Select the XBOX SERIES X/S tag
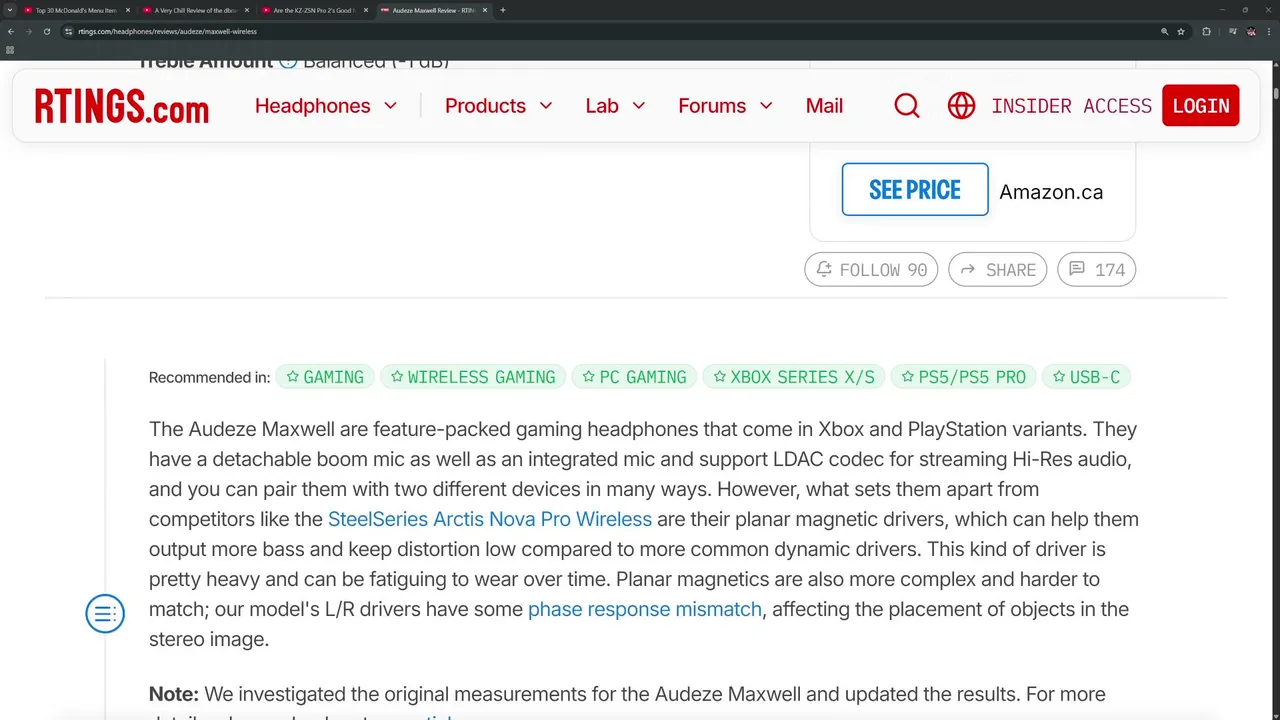This screenshot has height=720, width=1280. 794,377
